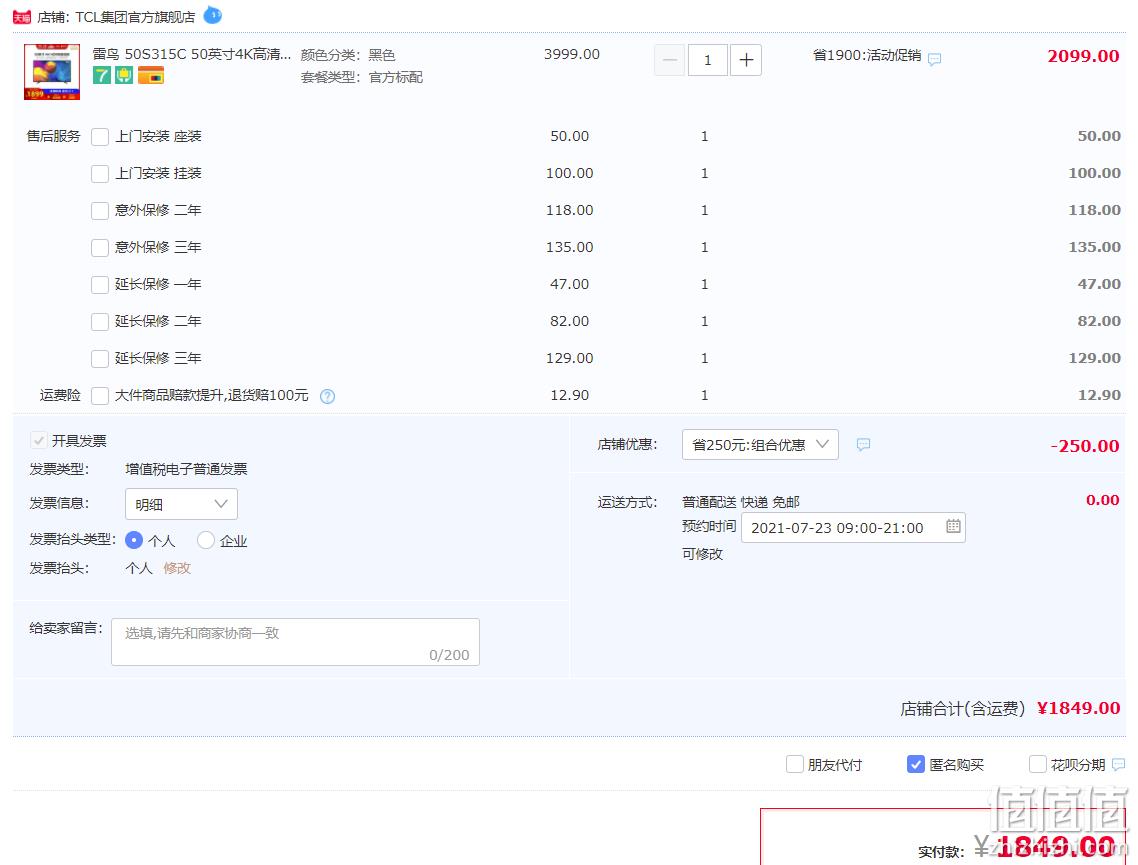
Task: Check the 意外保修 二年 checkbox
Action: pos(100,210)
